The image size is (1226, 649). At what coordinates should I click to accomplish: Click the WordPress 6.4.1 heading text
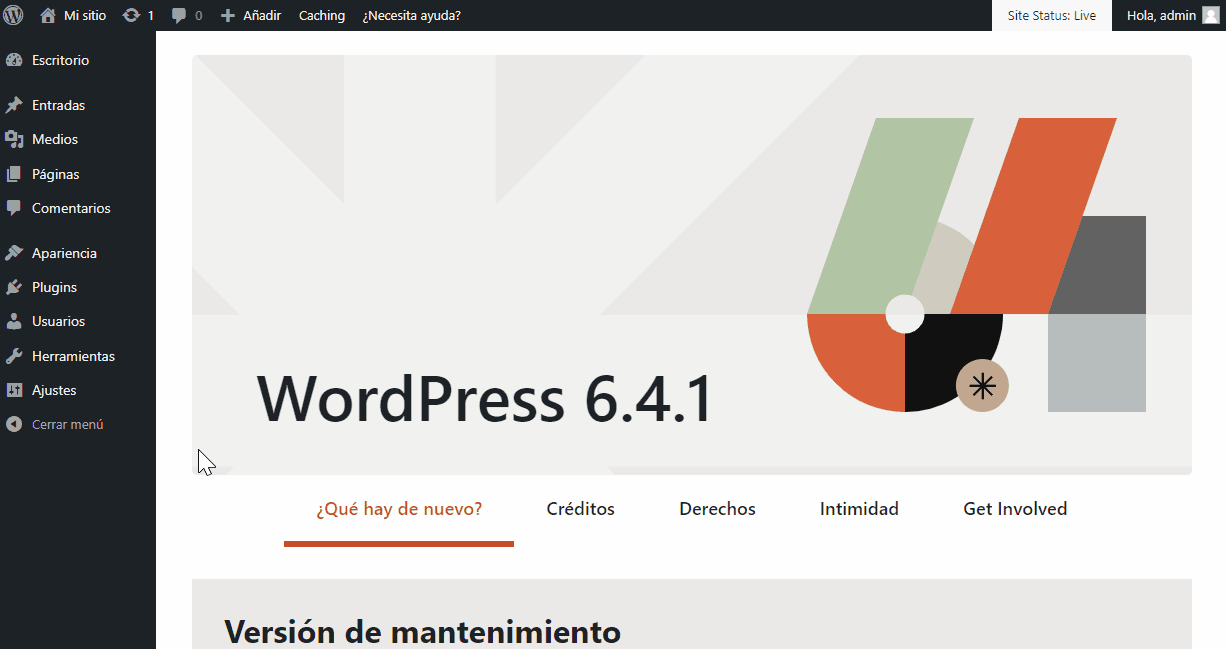485,399
